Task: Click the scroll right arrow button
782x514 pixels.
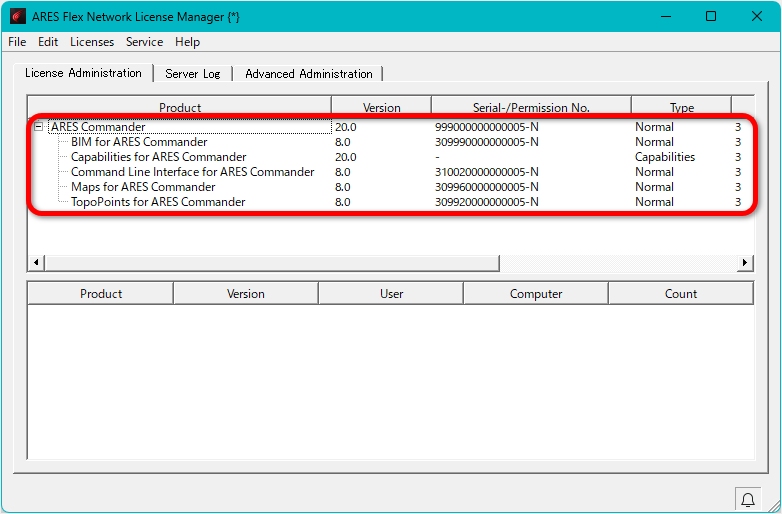Action: tap(745, 262)
